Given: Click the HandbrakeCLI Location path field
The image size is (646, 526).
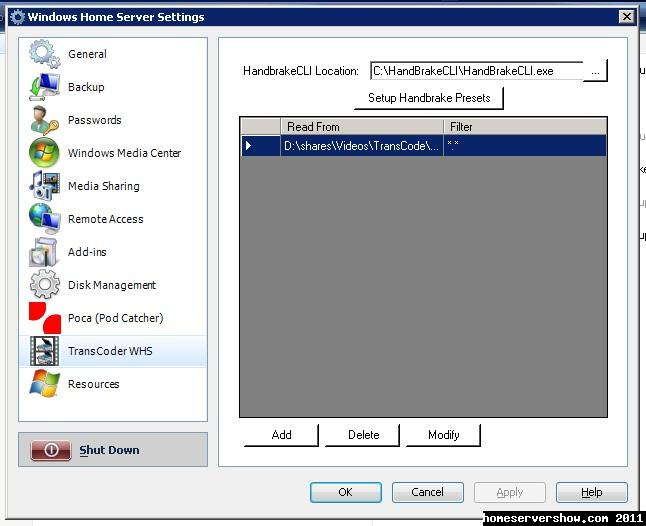Looking at the screenshot, I should 477,71.
